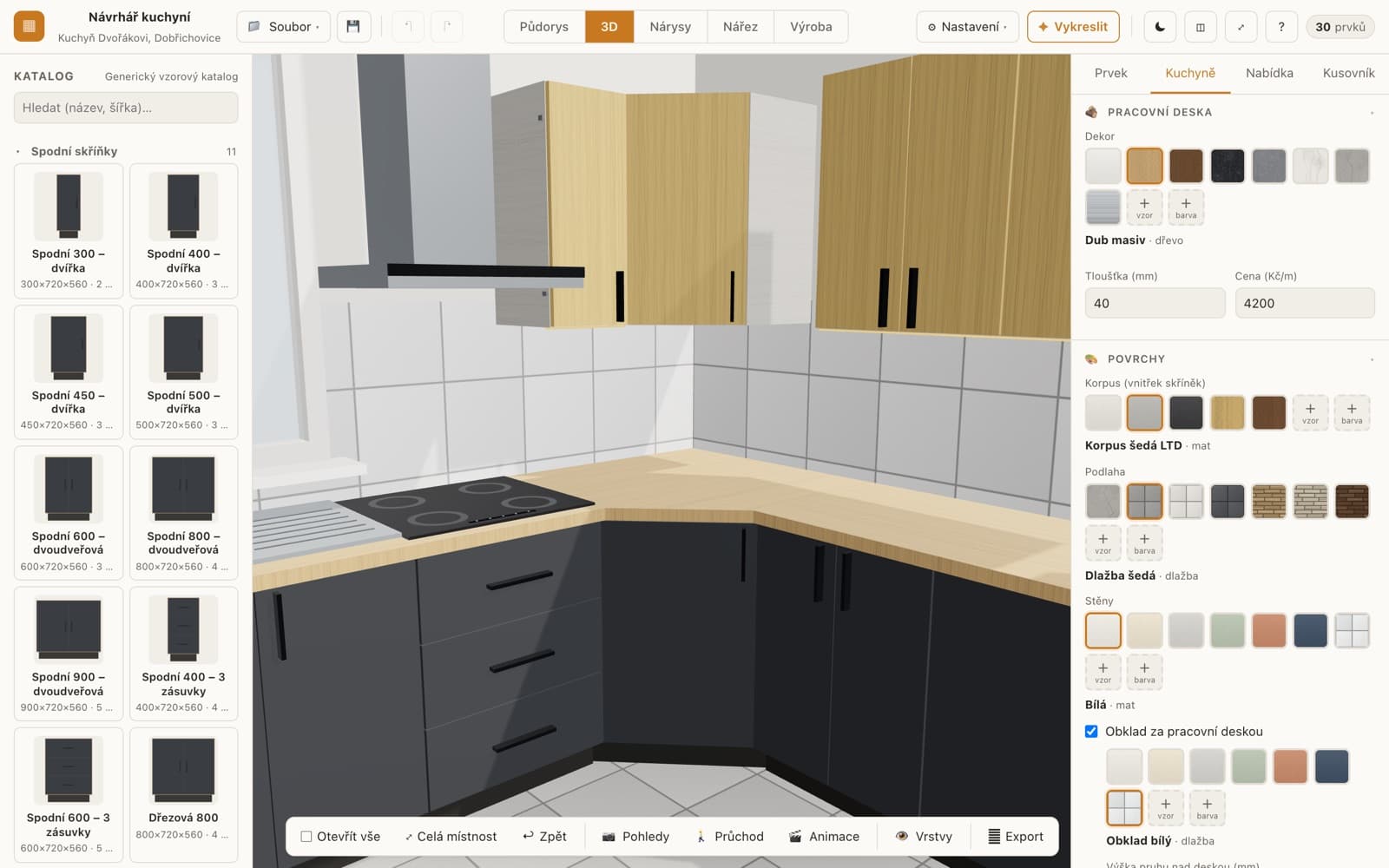This screenshot has height=868, width=1389.
Task: Click the catalog search field
Action: click(x=126, y=108)
